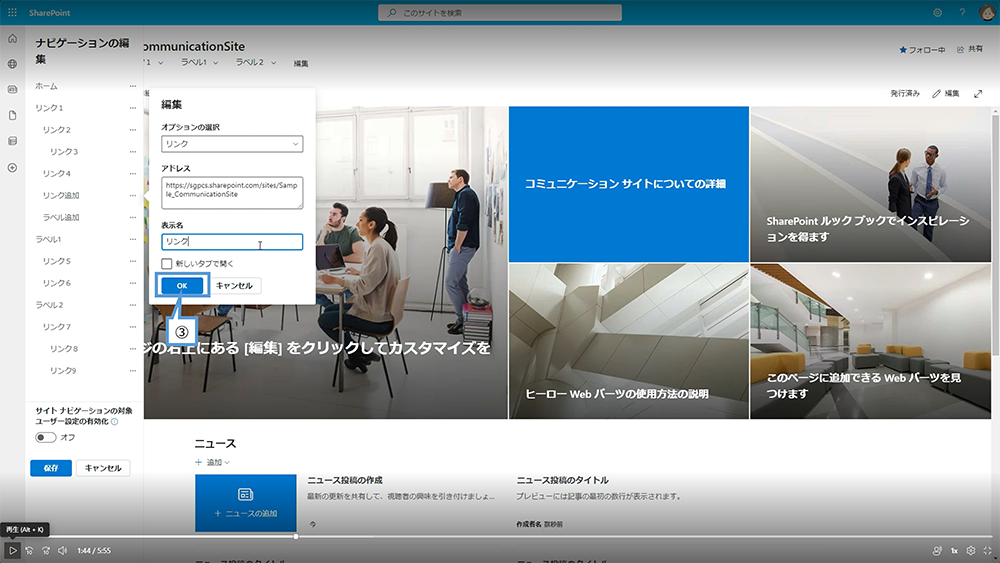
Task: Select リンク8 in navigation editor
Action: [64, 349]
